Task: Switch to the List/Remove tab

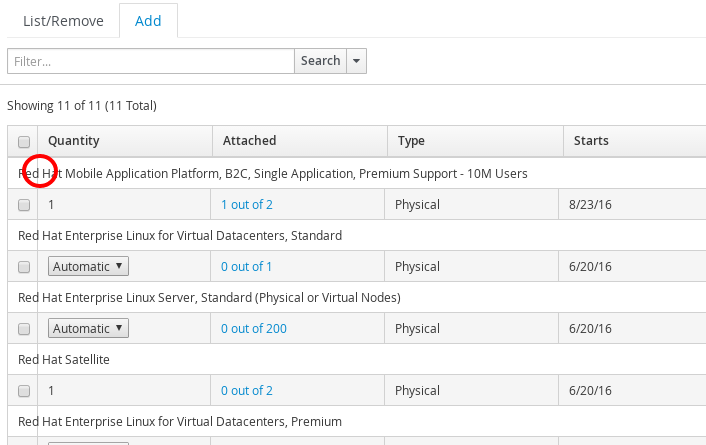Action: pyautogui.click(x=63, y=21)
